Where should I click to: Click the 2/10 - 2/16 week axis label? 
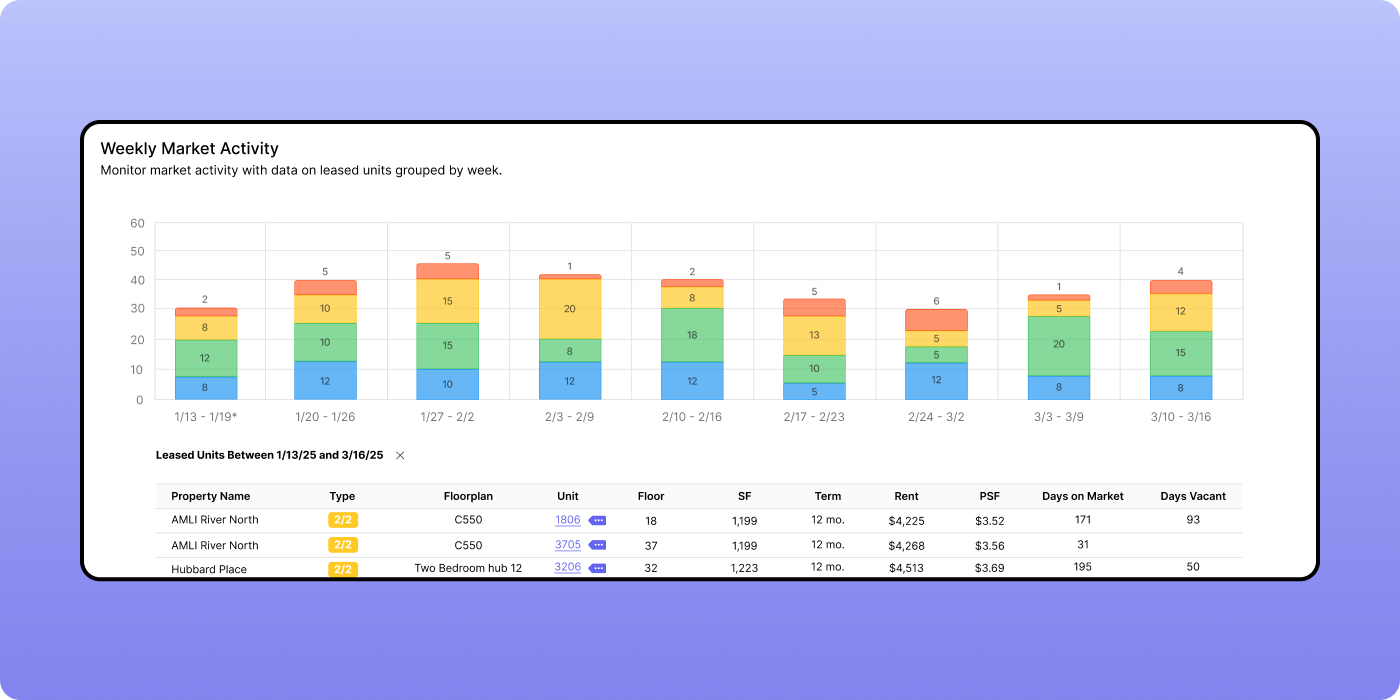pos(692,417)
